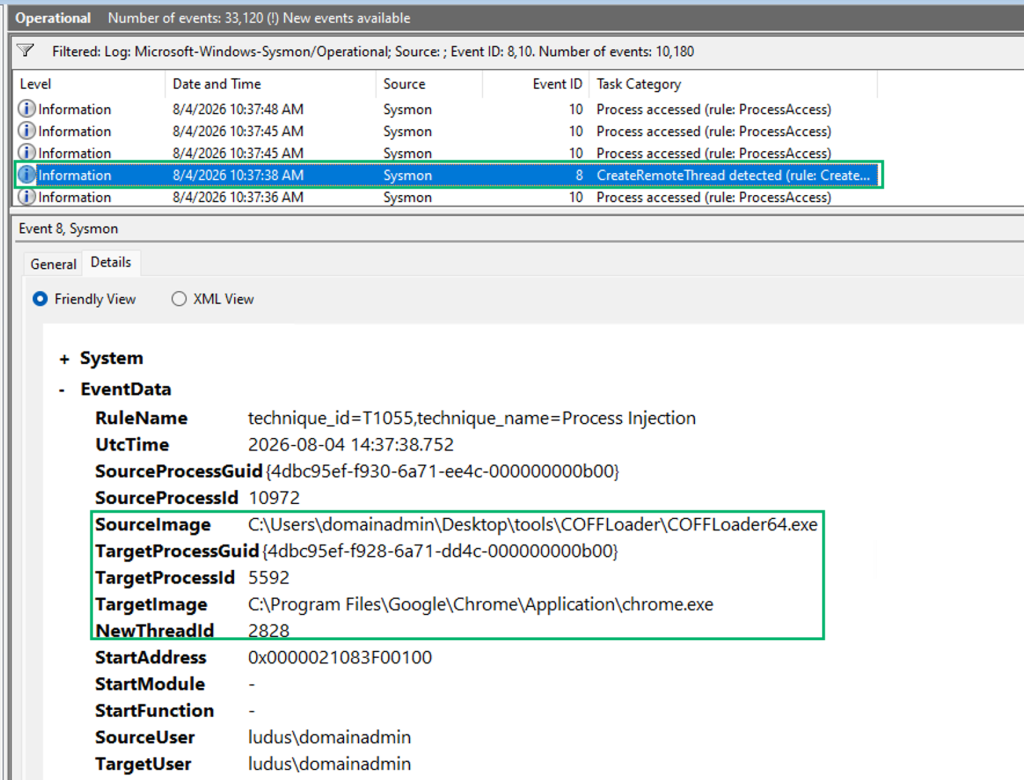
Task: Select the event logged at 10:37:48 AM
Action: point(447,109)
